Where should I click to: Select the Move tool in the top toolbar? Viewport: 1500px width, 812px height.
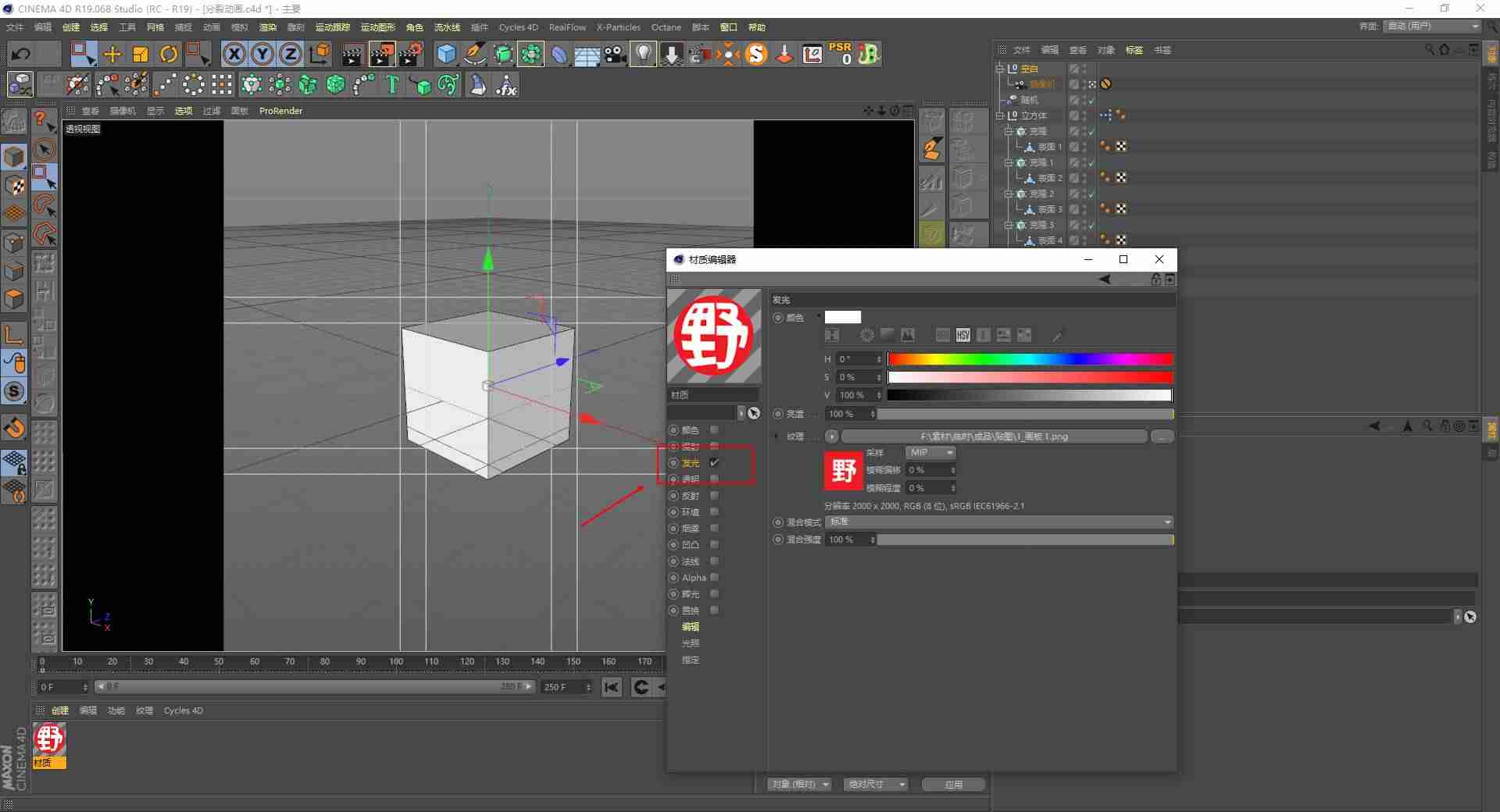(x=112, y=54)
